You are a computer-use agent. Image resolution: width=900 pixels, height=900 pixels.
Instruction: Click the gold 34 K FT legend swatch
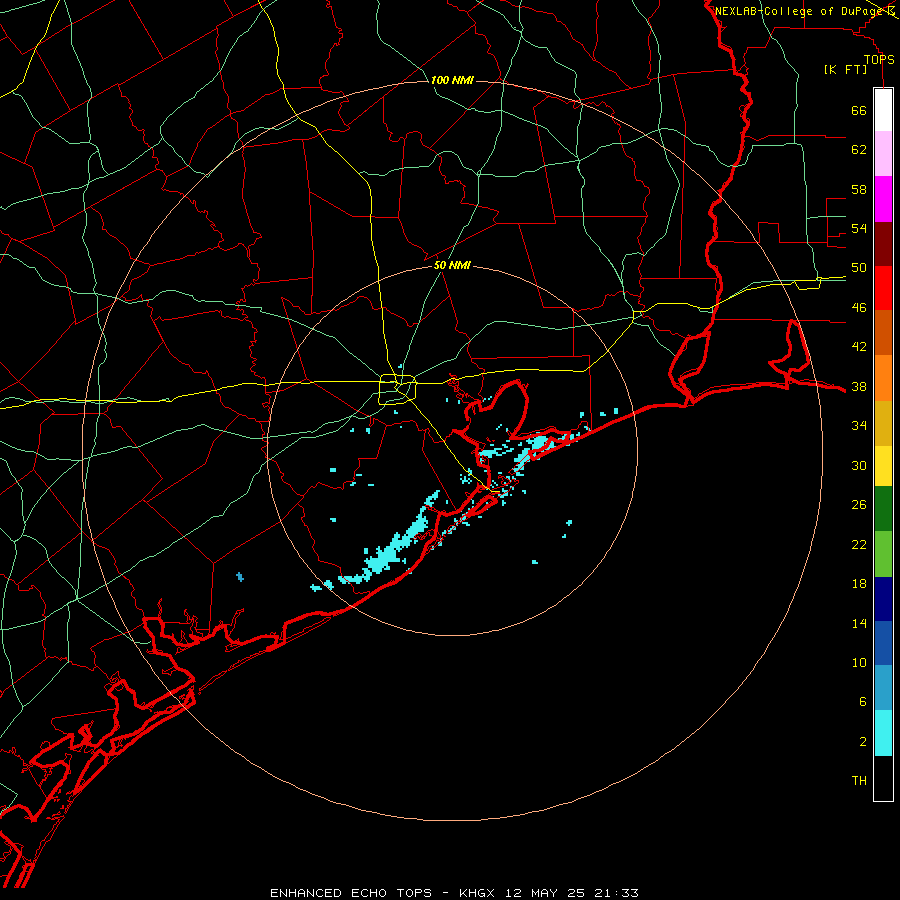pyautogui.click(x=883, y=423)
